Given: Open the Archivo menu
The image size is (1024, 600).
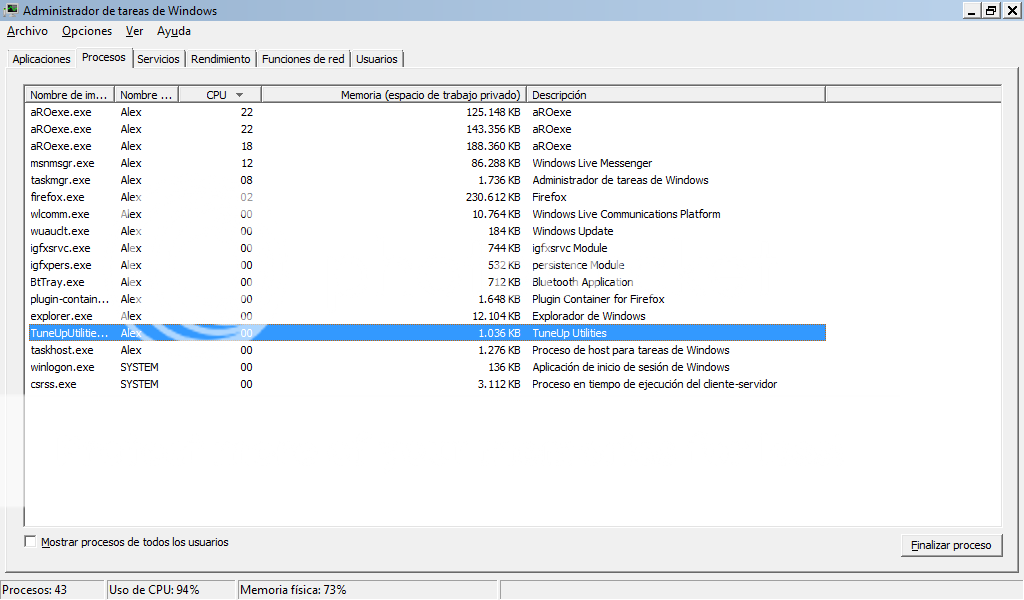Looking at the screenshot, I should point(27,31).
